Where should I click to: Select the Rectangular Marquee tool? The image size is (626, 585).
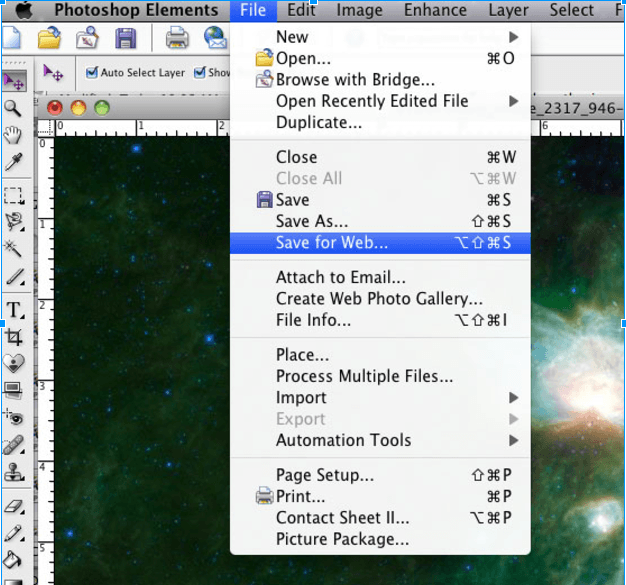14,196
